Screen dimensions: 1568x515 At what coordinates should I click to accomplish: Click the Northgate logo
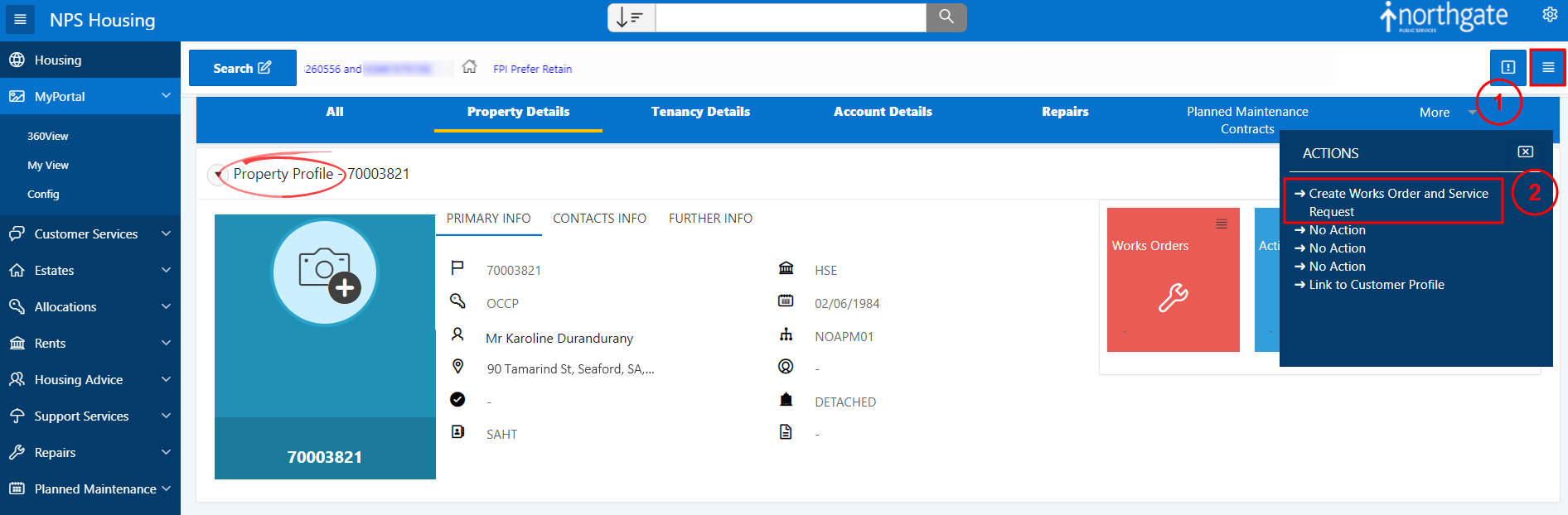1444,17
